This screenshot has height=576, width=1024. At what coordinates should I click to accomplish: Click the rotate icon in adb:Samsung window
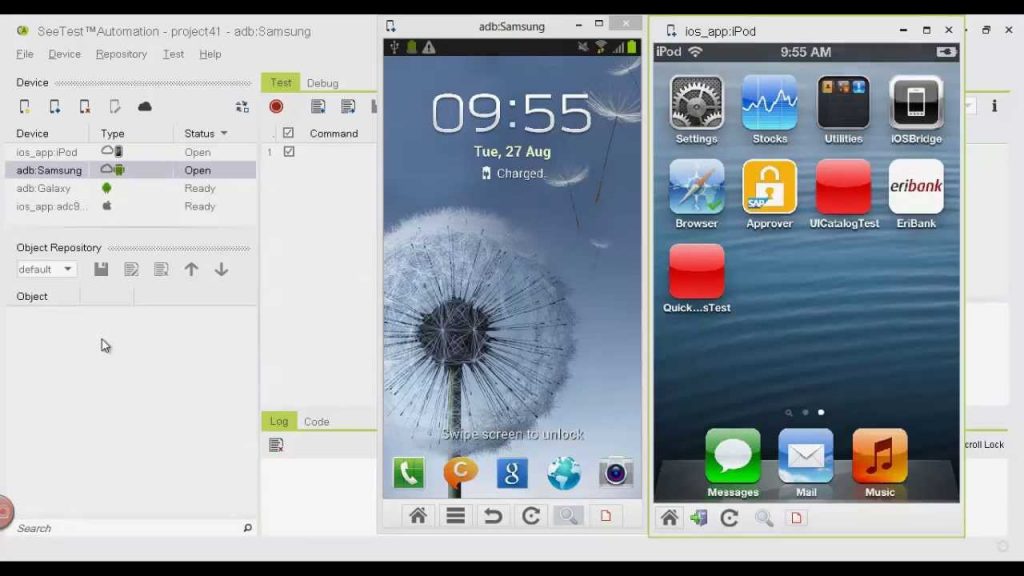click(x=531, y=516)
